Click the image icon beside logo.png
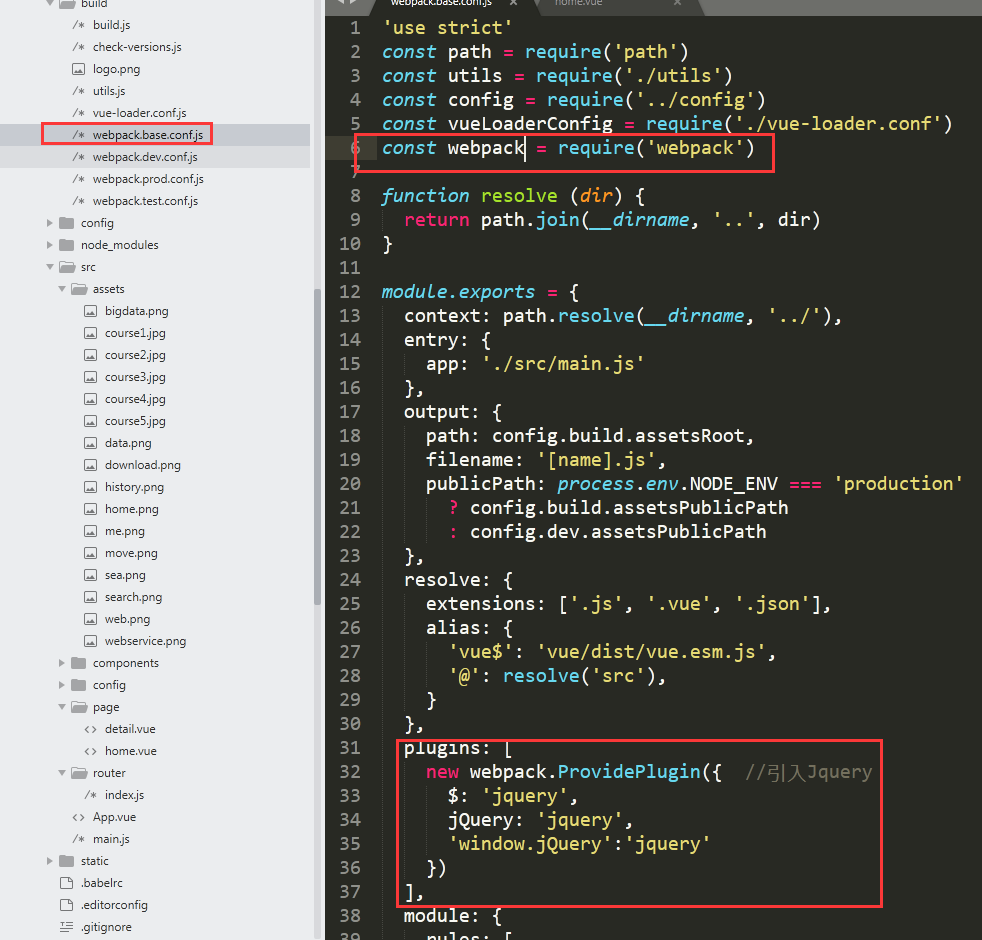 point(78,69)
